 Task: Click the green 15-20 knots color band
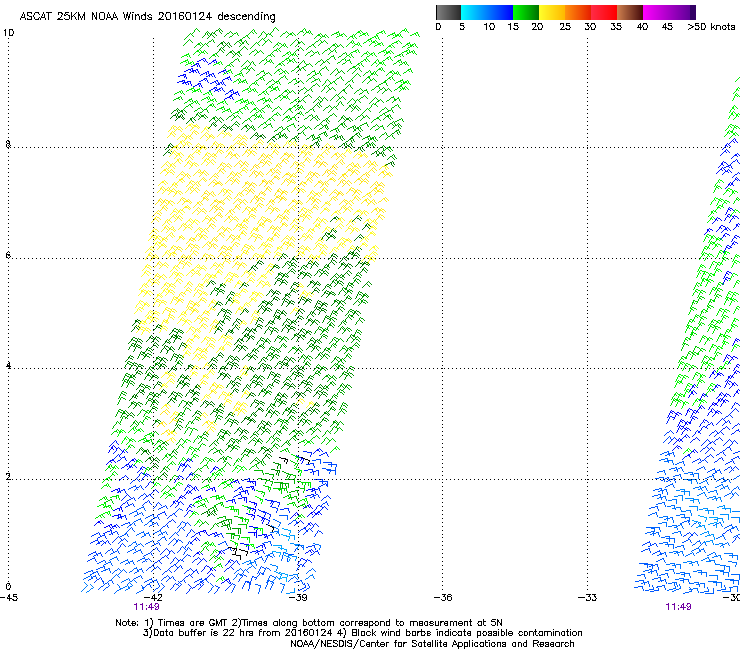(x=526, y=12)
